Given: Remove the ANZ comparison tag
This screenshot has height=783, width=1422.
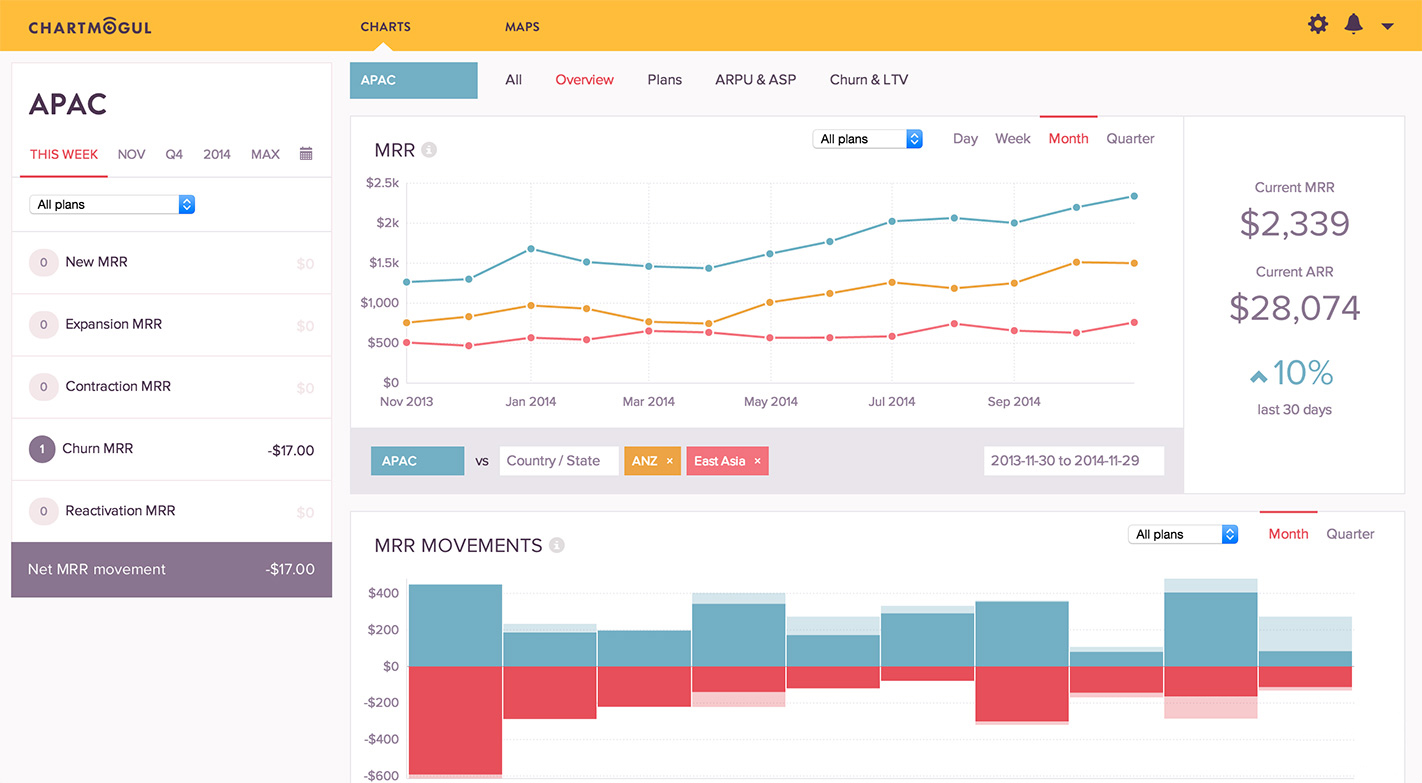Looking at the screenshot, I should coord(669,461).
